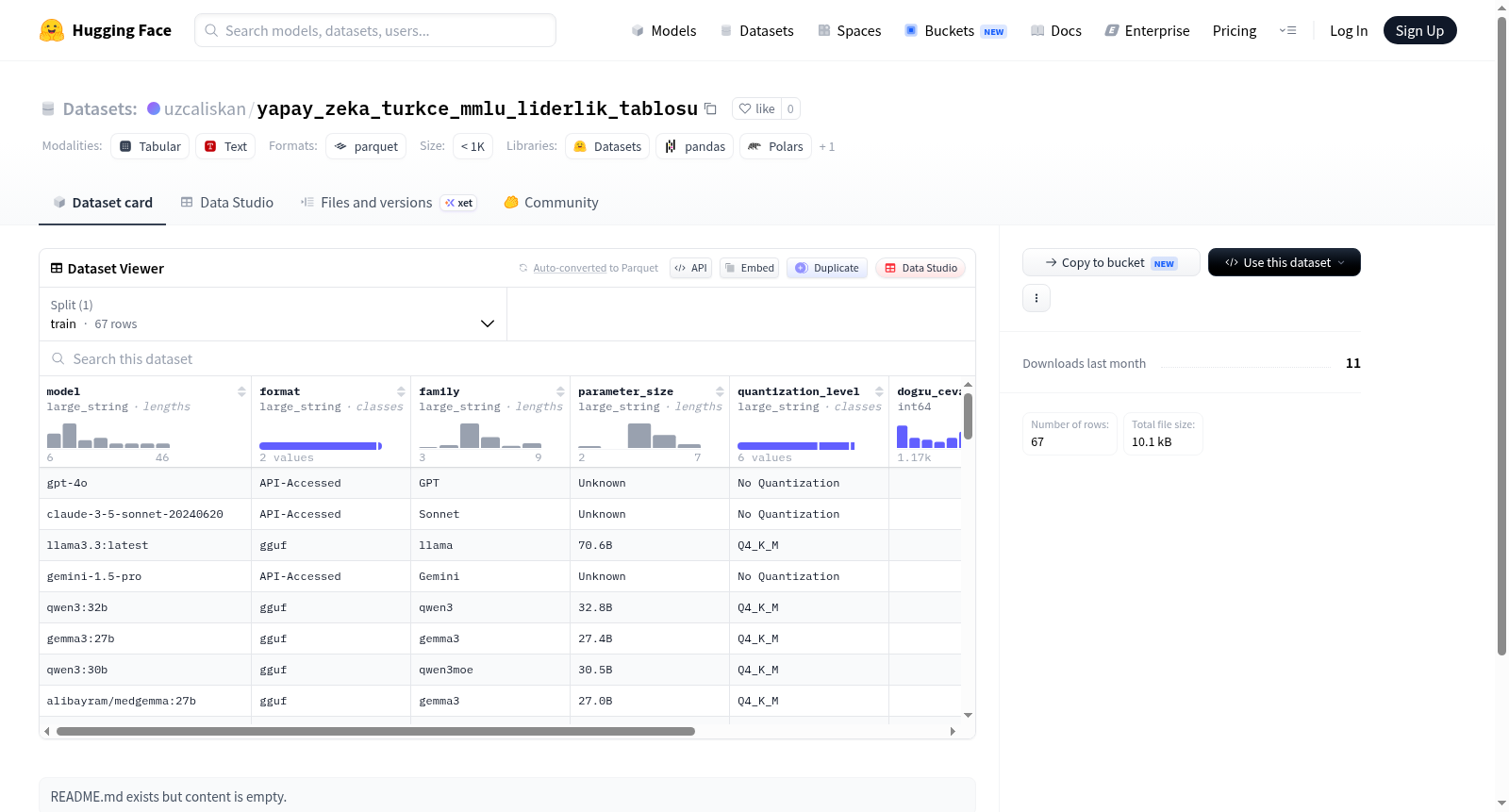1509x812 pixels.
Task: Select the Polars library tag
Action: pyautogui.click(x=776, y=146)
